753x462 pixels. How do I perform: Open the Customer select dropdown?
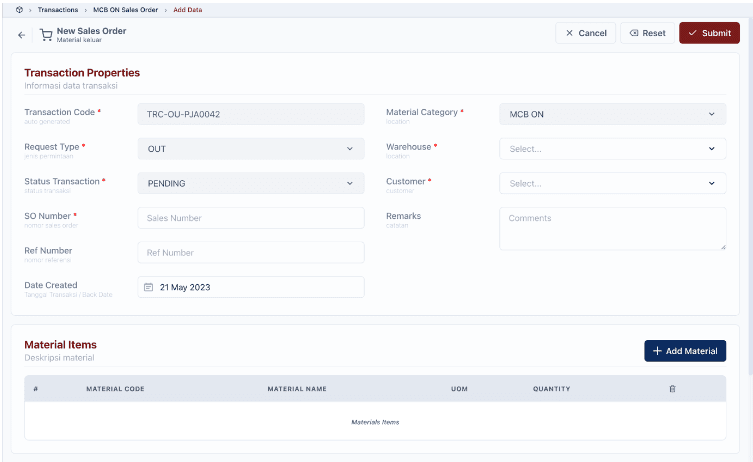[x=612, y=183]
